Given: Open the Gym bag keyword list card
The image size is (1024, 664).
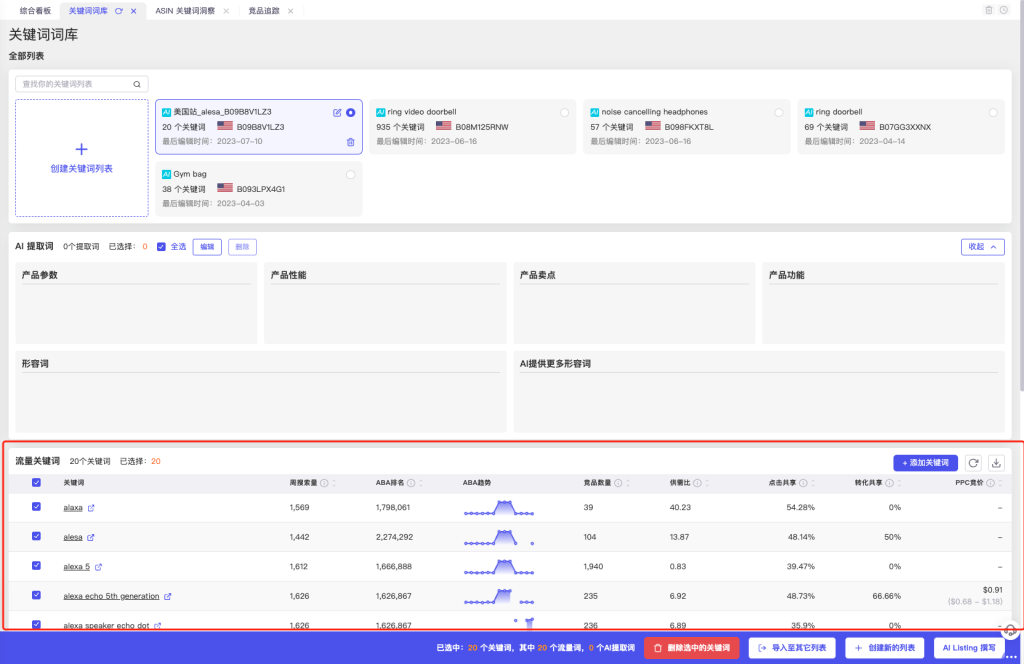Looking at the screenshot, I should coord(259,189).
